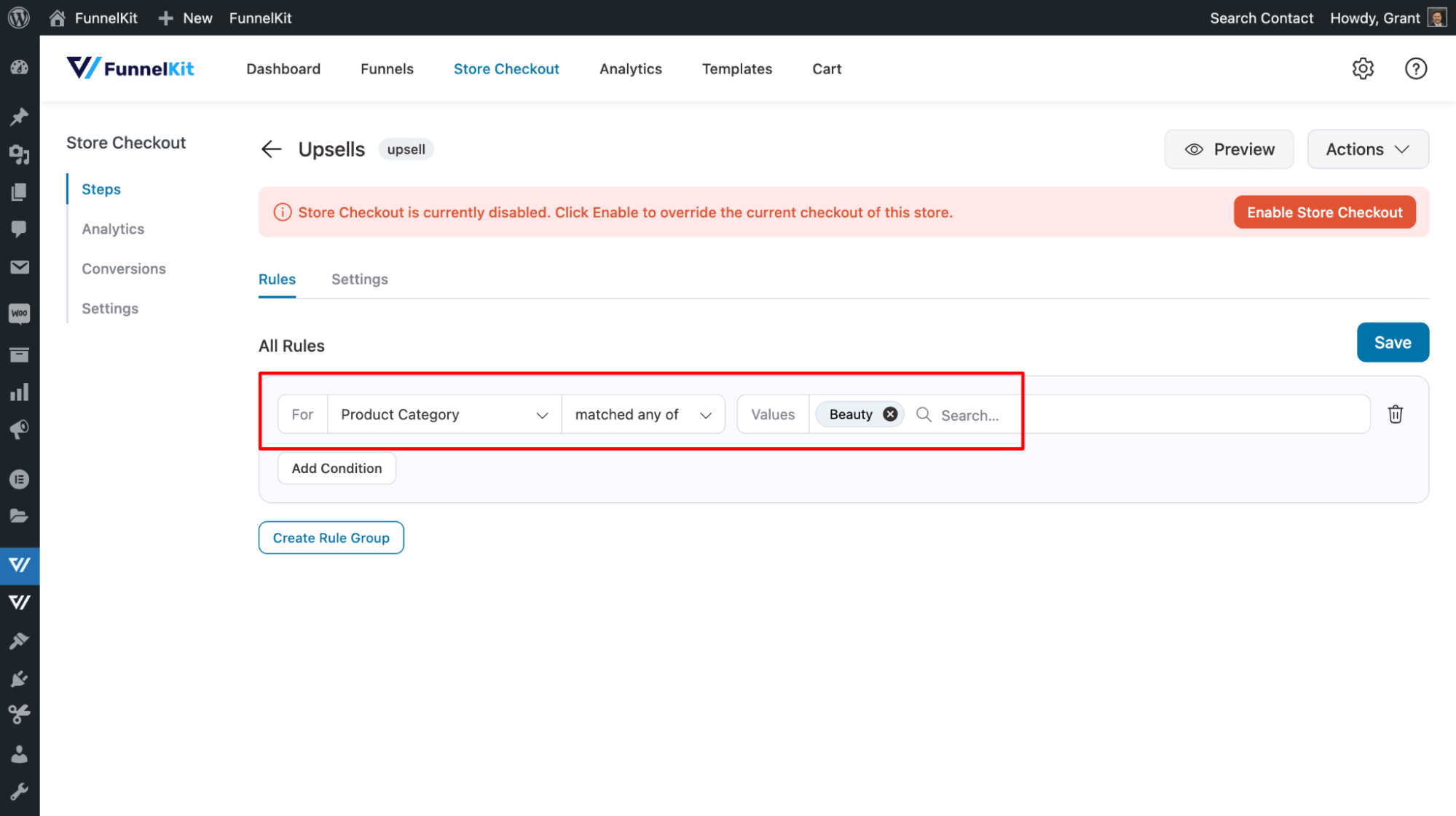The height and width of the screenshot is (816, 1456).
Task: Open Grant's user avatar in admin bar
Action: (1436, 18)
